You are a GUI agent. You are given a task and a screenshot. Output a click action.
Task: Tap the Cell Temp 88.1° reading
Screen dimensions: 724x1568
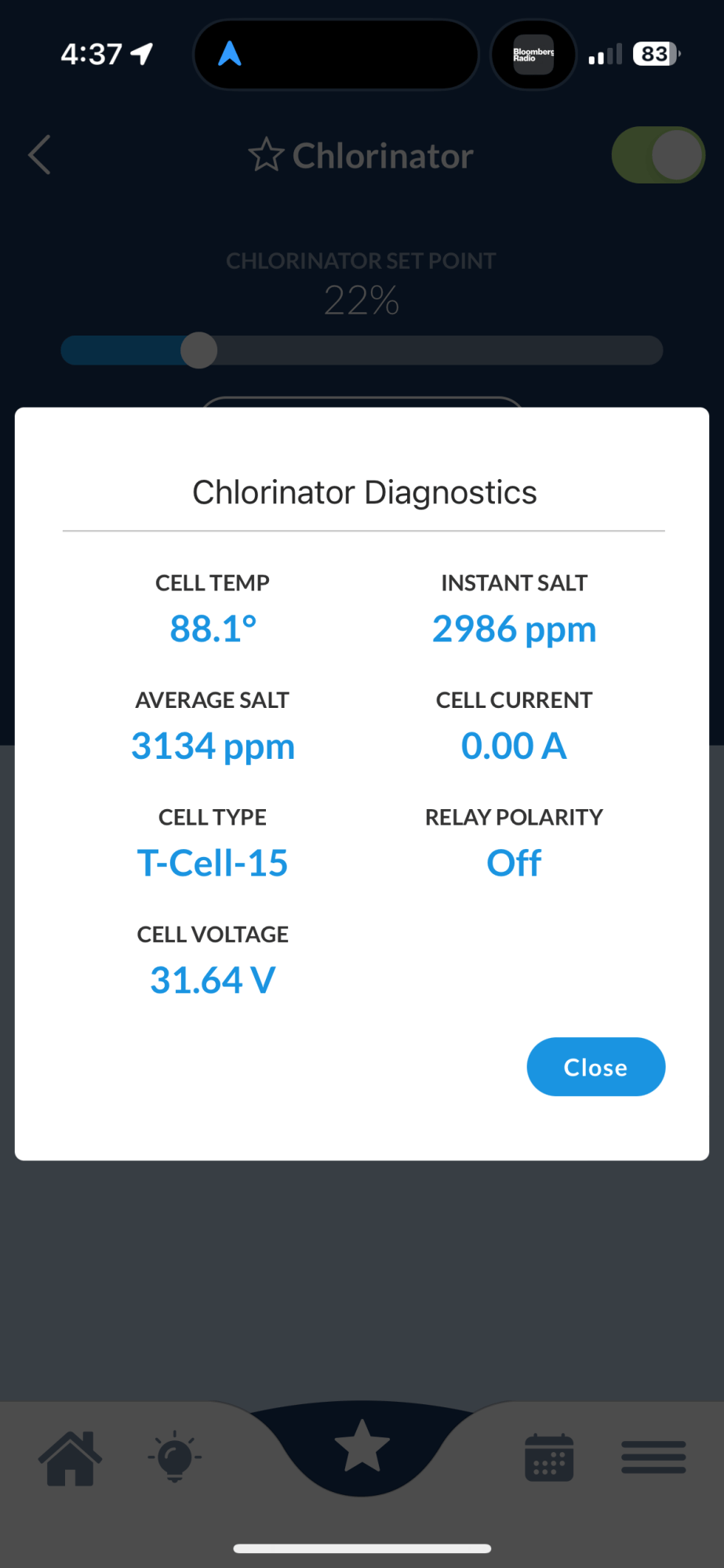coord(213,629)
